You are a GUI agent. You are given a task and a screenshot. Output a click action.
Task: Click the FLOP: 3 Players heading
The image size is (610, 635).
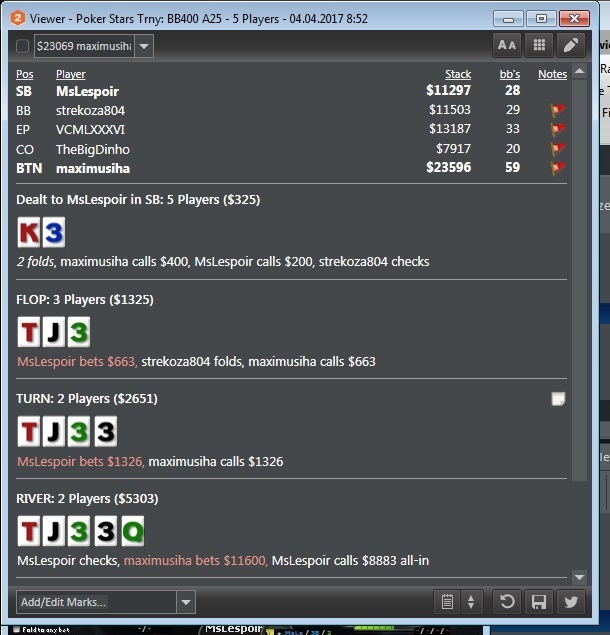tap(85, 300)
